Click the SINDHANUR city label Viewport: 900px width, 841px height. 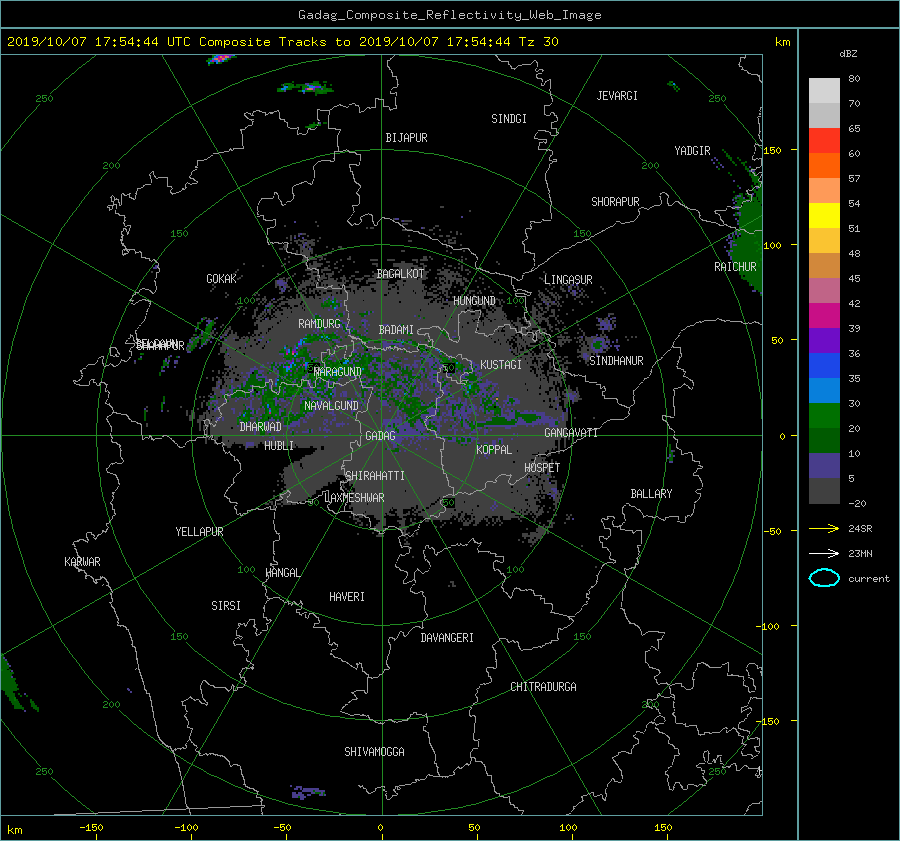[x=616, y=361]
